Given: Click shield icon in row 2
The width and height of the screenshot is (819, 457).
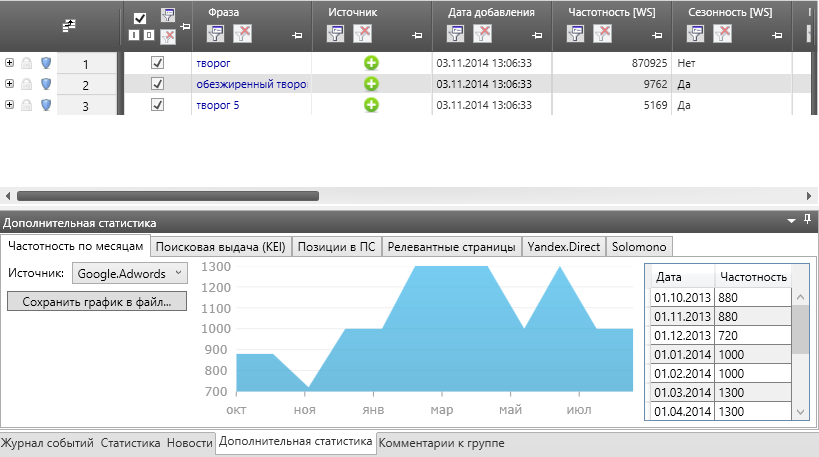Looking at the screenshot, I should click(45, 84).
